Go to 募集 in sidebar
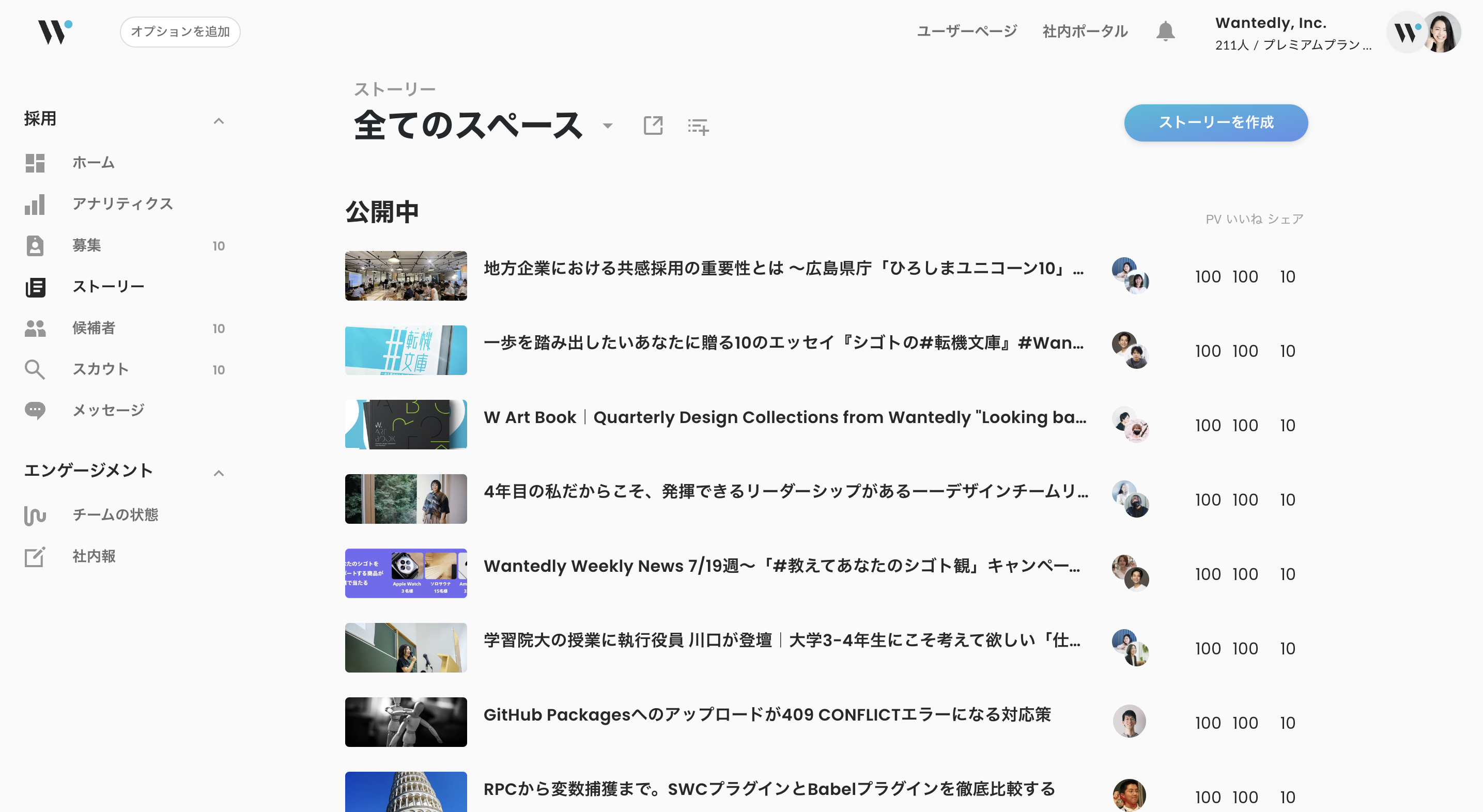This screenshot has height=812, width=1483. (87, 245)
